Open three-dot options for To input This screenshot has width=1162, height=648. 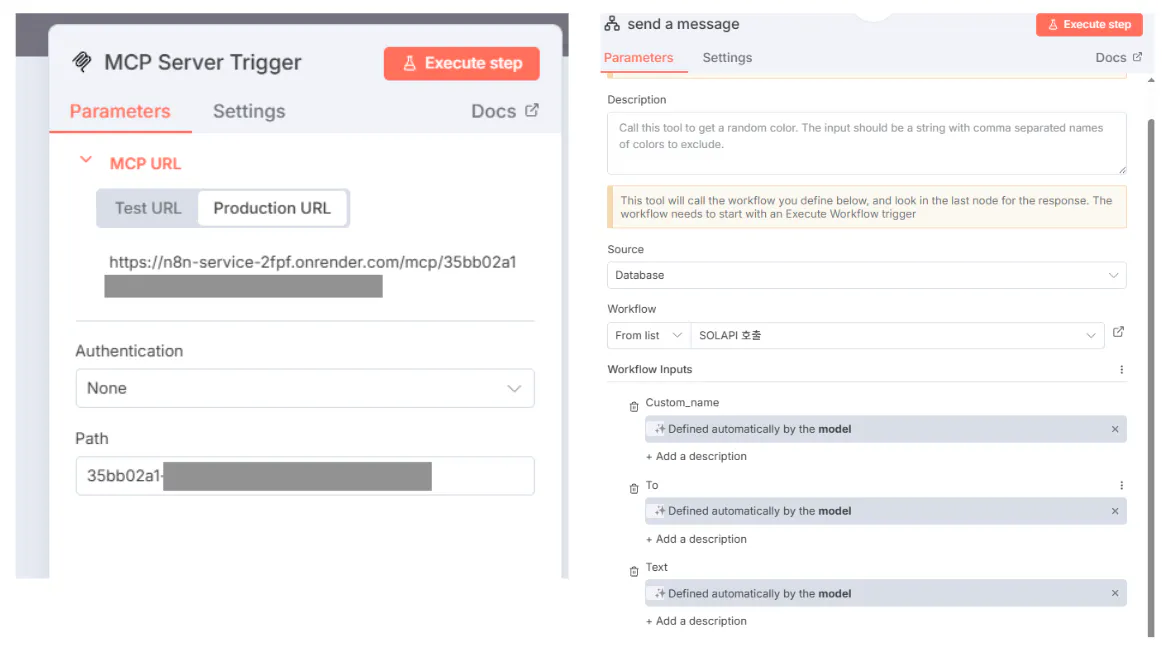point(1121,486)
